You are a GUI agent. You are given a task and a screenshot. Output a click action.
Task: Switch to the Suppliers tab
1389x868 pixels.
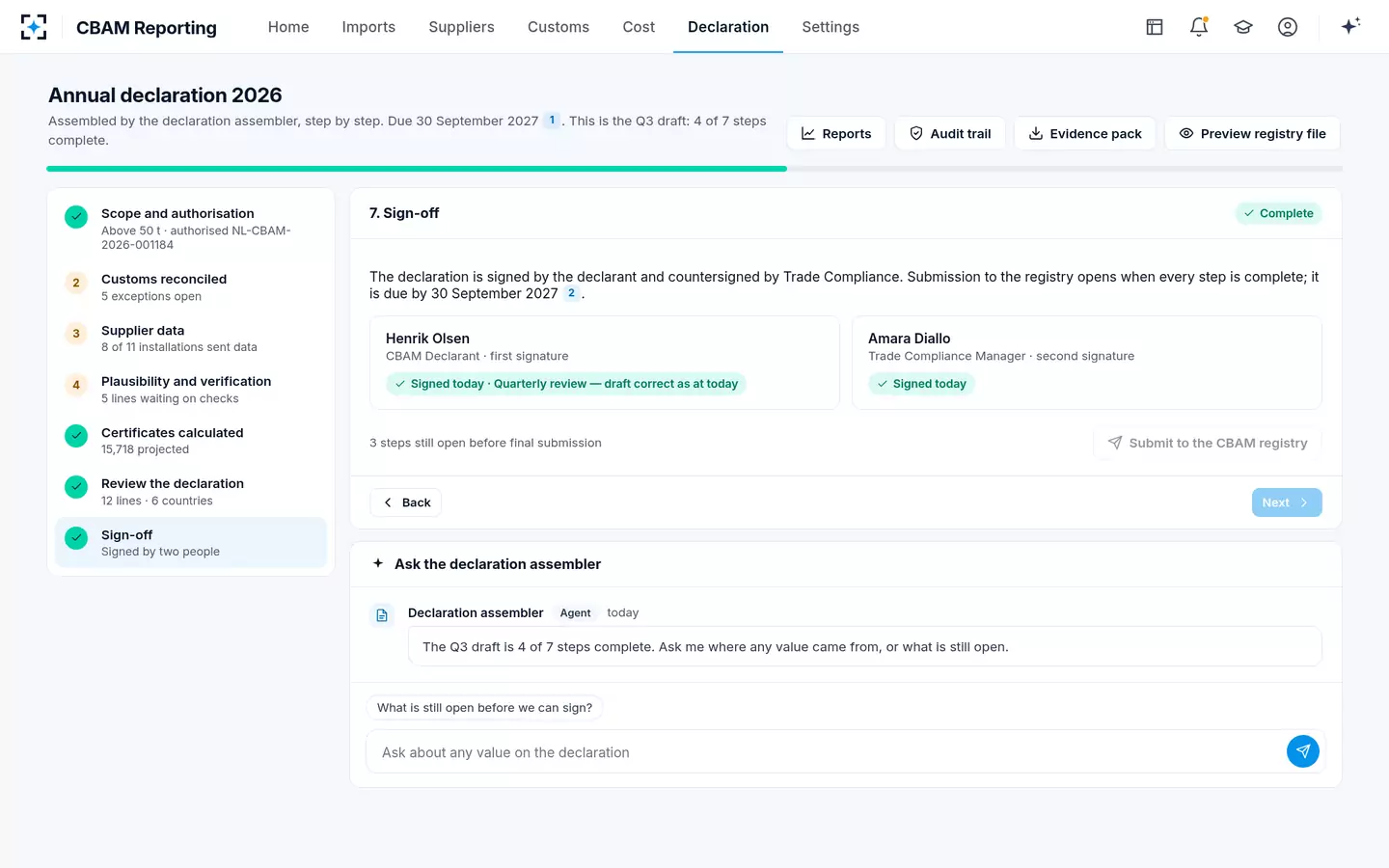(461, 27)
